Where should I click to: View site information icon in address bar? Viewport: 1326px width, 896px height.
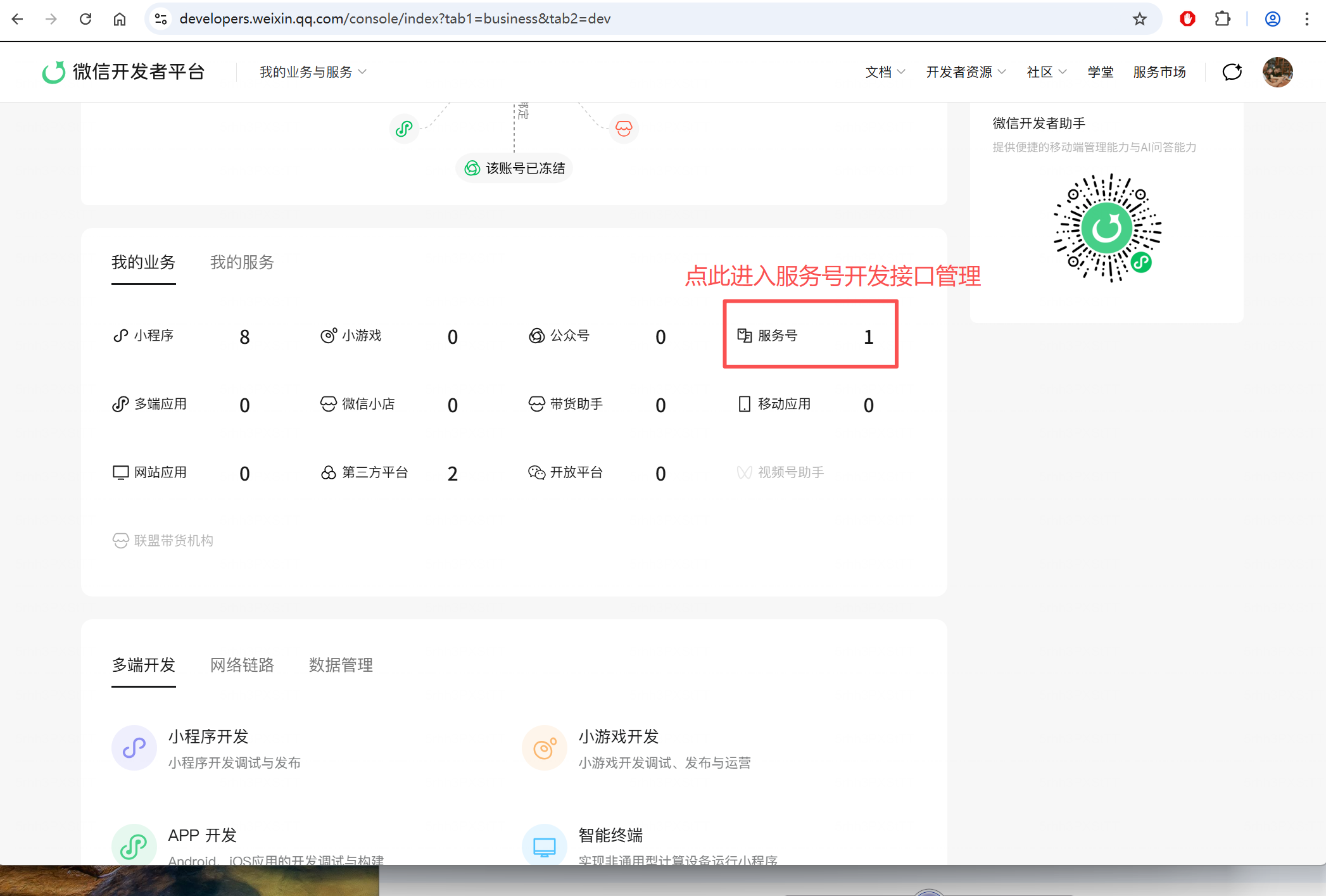[161, 19]
